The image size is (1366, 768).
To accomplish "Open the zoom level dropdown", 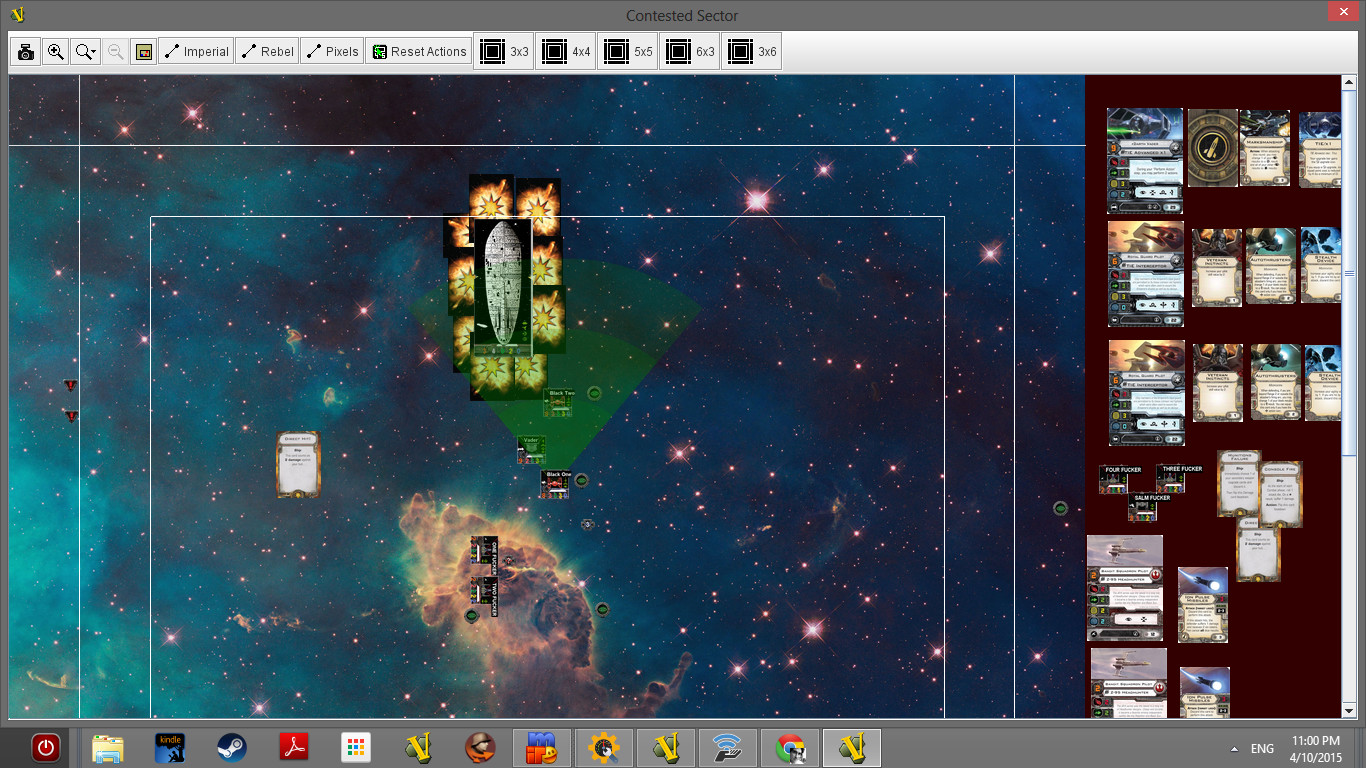I will [x=86, y=52].
